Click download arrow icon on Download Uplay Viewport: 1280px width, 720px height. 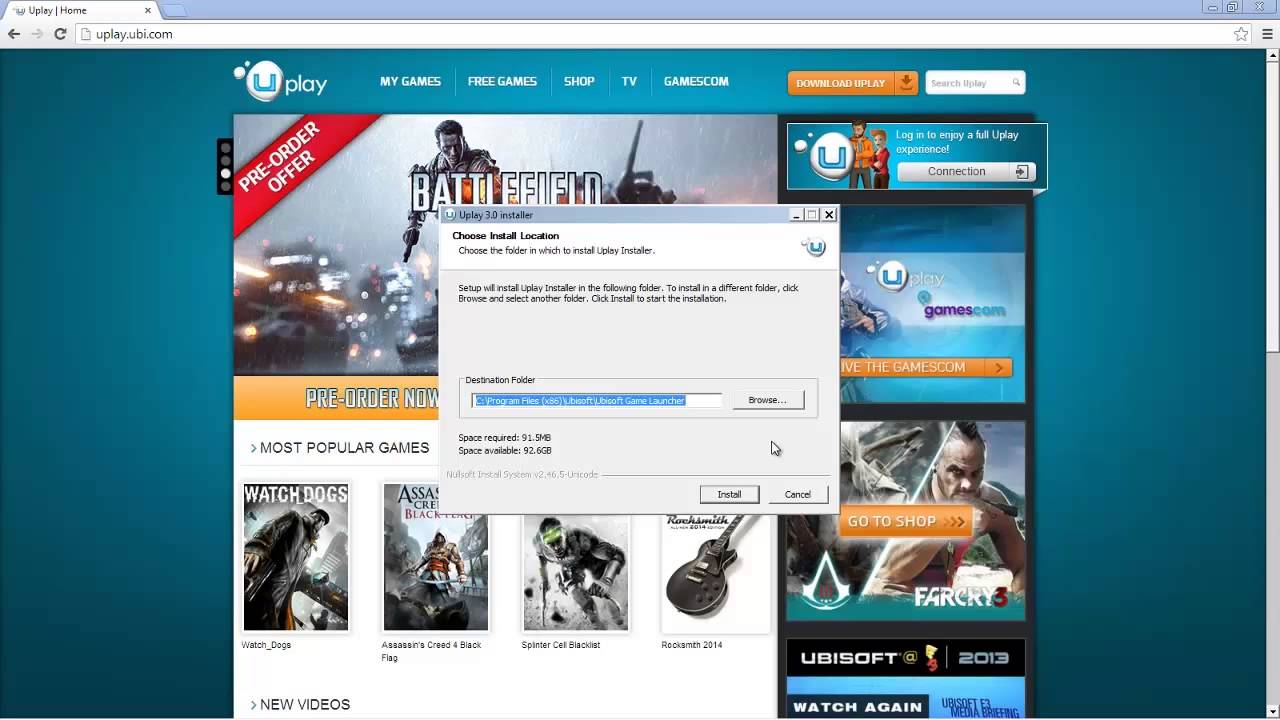pos(906,82)
